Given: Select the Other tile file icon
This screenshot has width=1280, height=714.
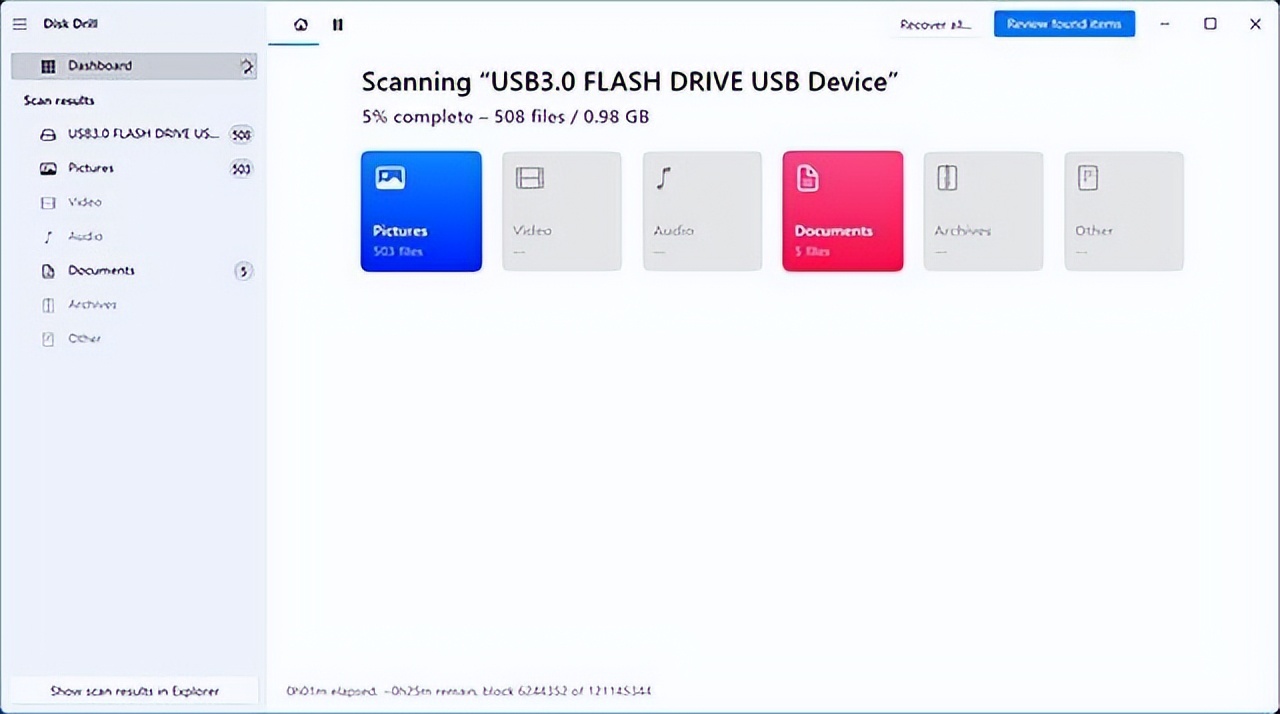Looking at the screenshot, I should click(x=1087, y=179).
